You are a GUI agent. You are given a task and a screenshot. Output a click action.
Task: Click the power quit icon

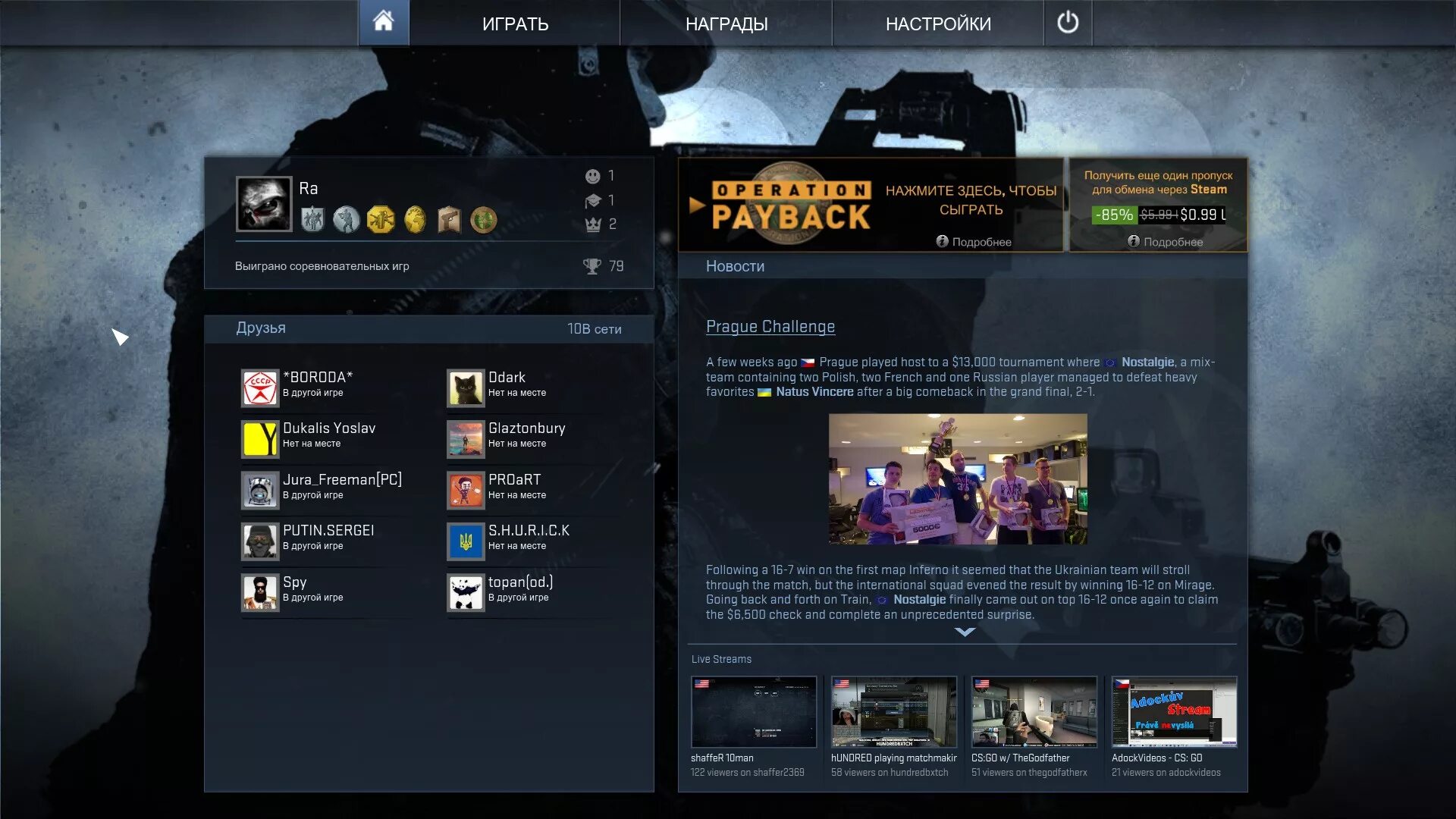point(1067,23)
